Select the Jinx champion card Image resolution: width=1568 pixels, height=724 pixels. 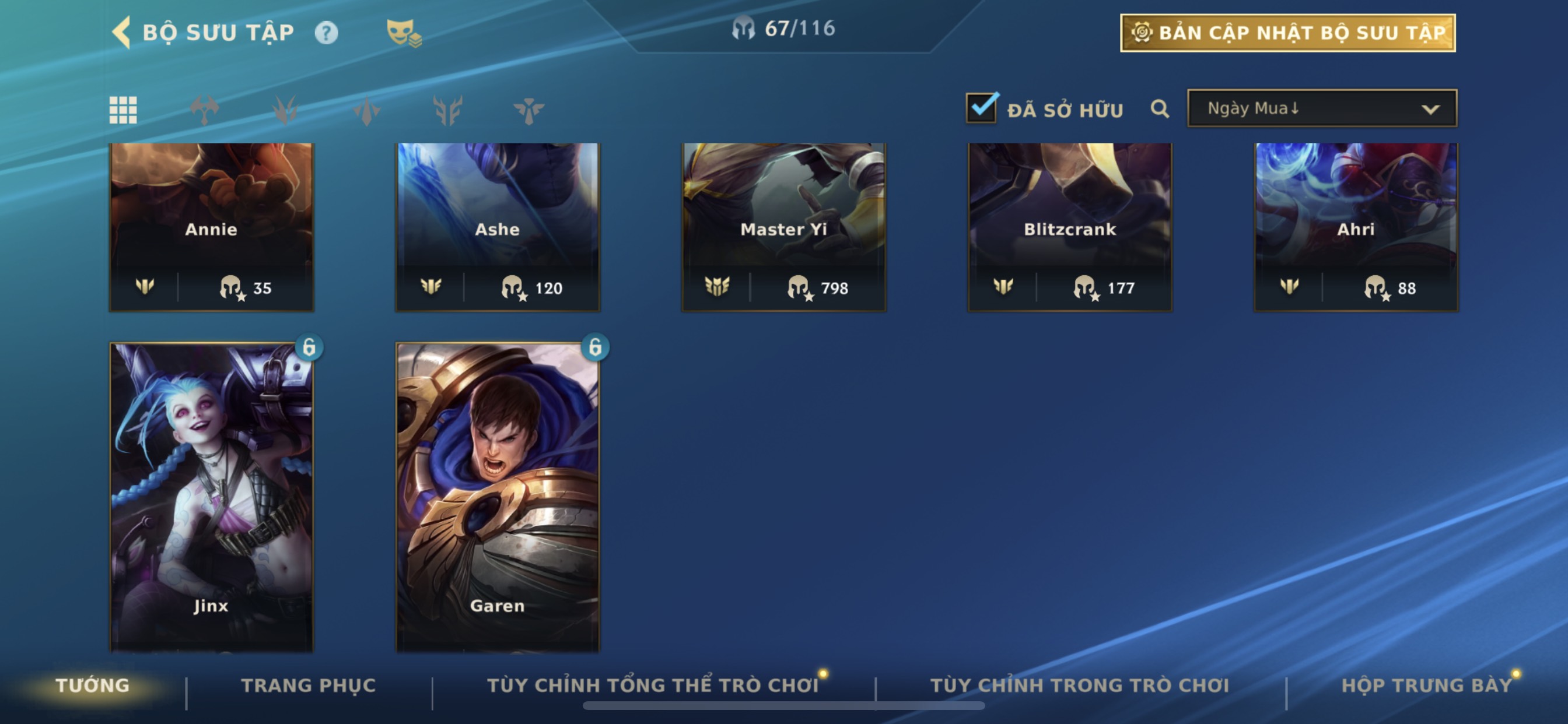[211, 497]
